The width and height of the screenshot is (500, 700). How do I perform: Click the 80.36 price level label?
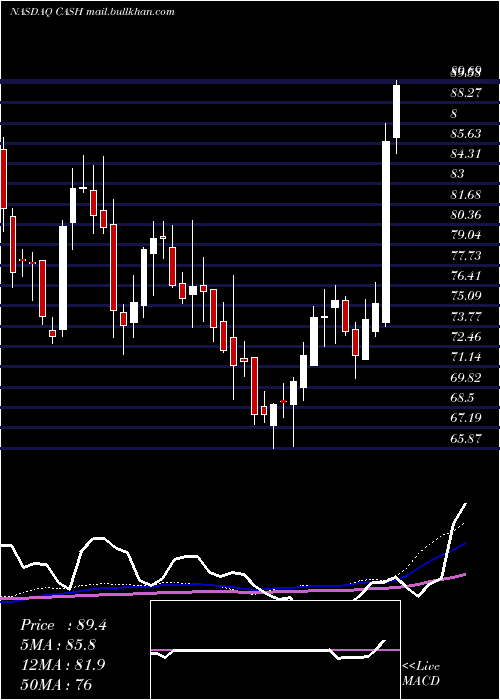pos(467,215)
